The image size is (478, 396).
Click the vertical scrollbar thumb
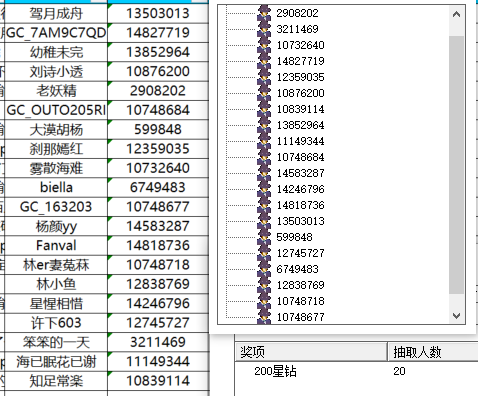click(x=456, y=165)
